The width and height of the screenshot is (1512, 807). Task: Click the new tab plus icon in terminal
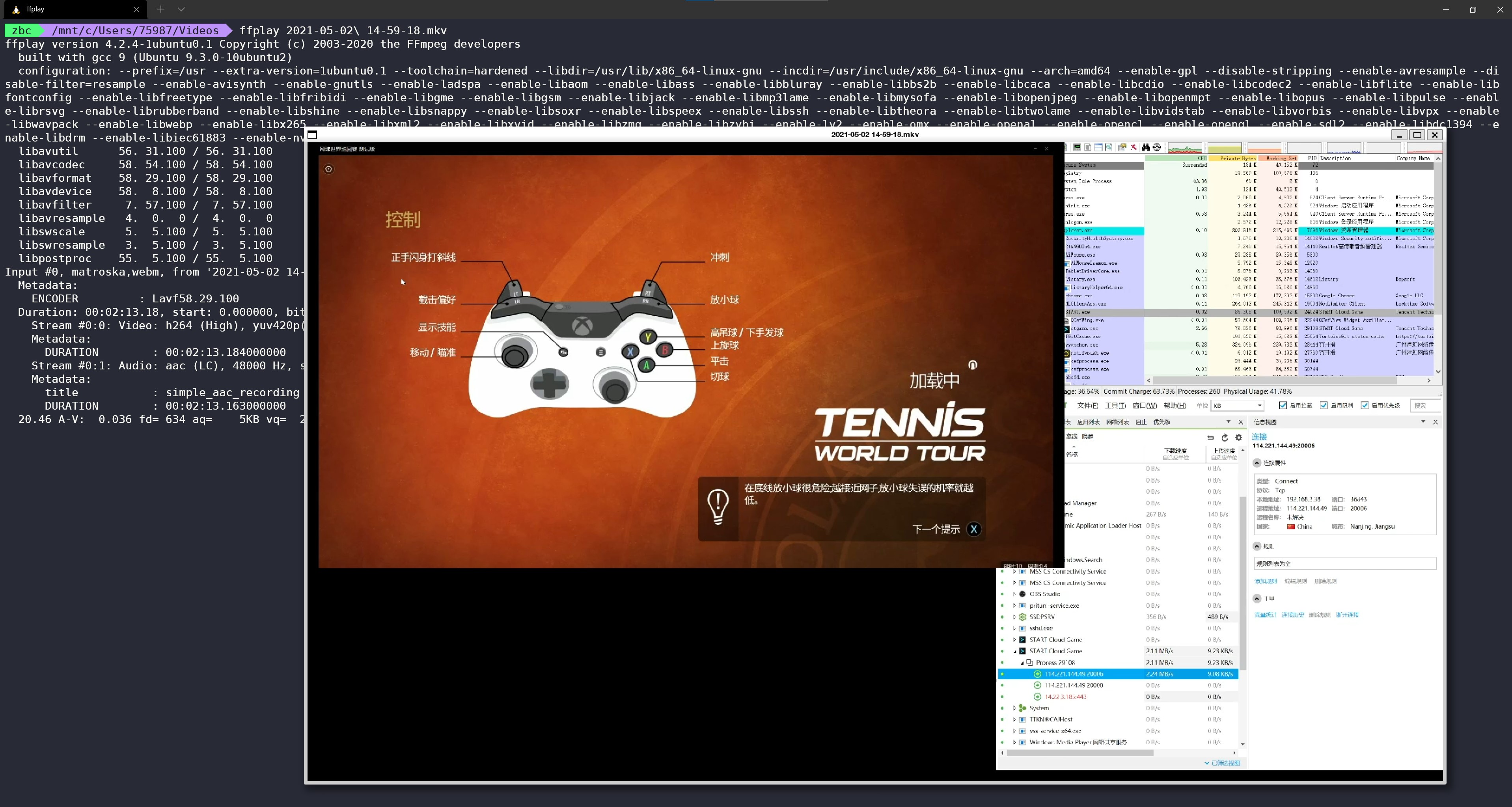coord(160,9)
